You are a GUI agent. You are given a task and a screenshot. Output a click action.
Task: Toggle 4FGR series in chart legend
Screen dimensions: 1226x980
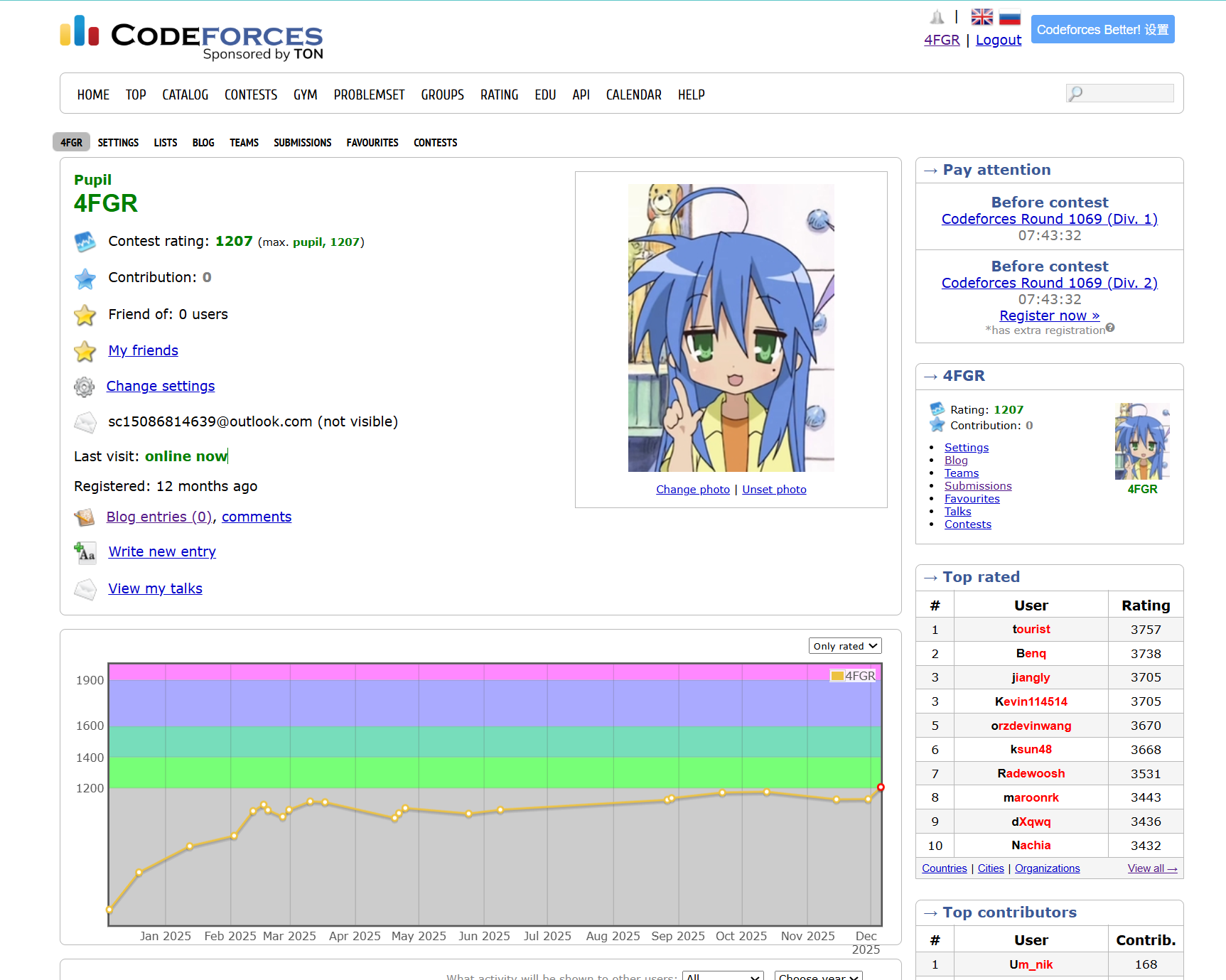point(854,676)
